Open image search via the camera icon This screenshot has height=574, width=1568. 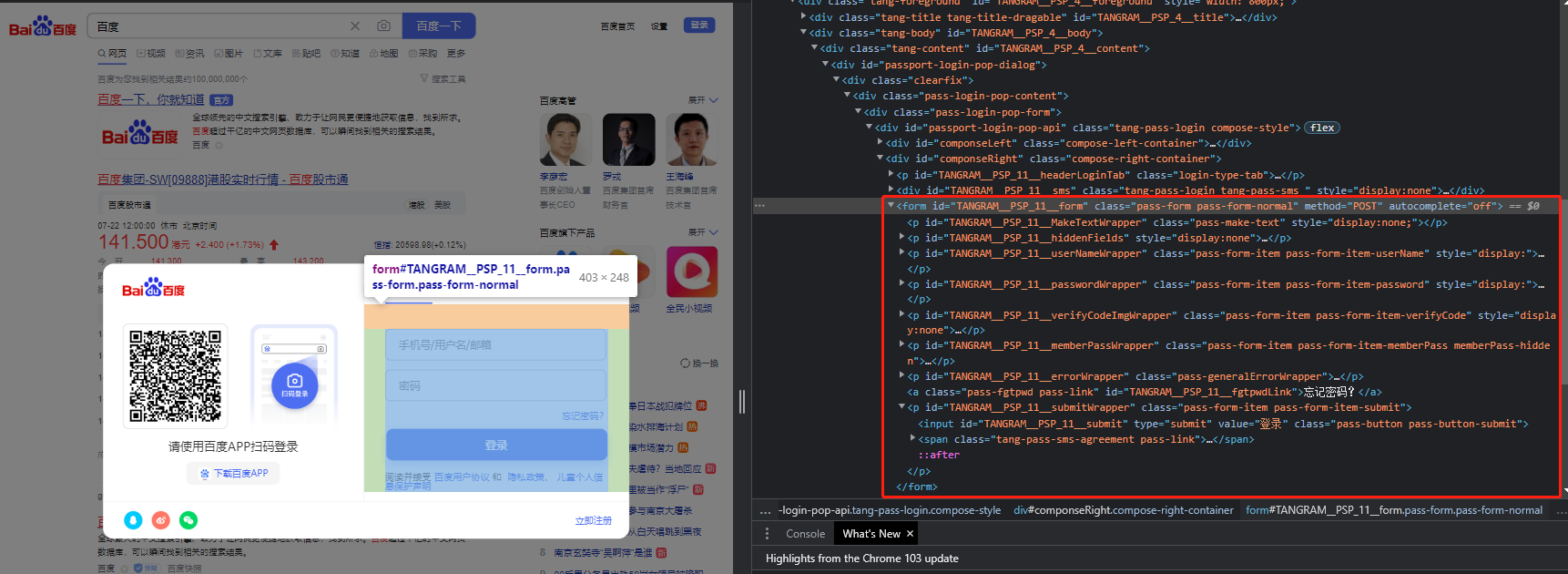point(383,26)
